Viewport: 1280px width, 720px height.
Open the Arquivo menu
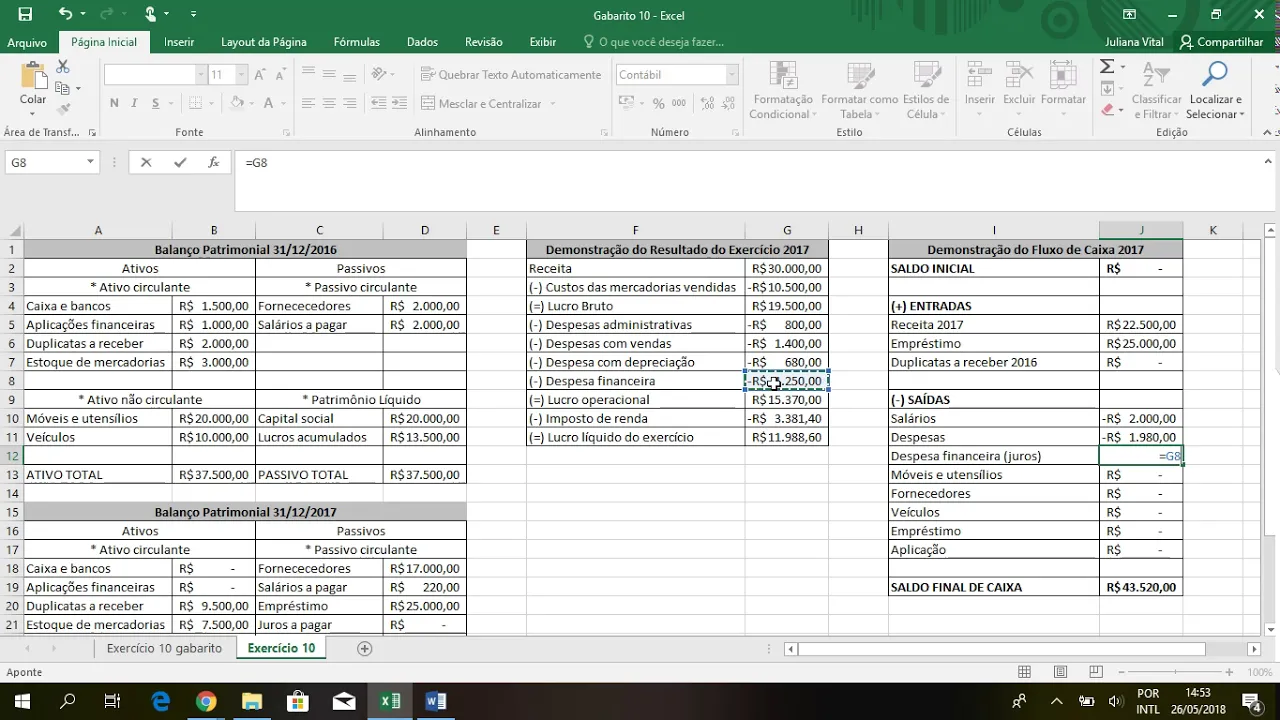(27, 42)
